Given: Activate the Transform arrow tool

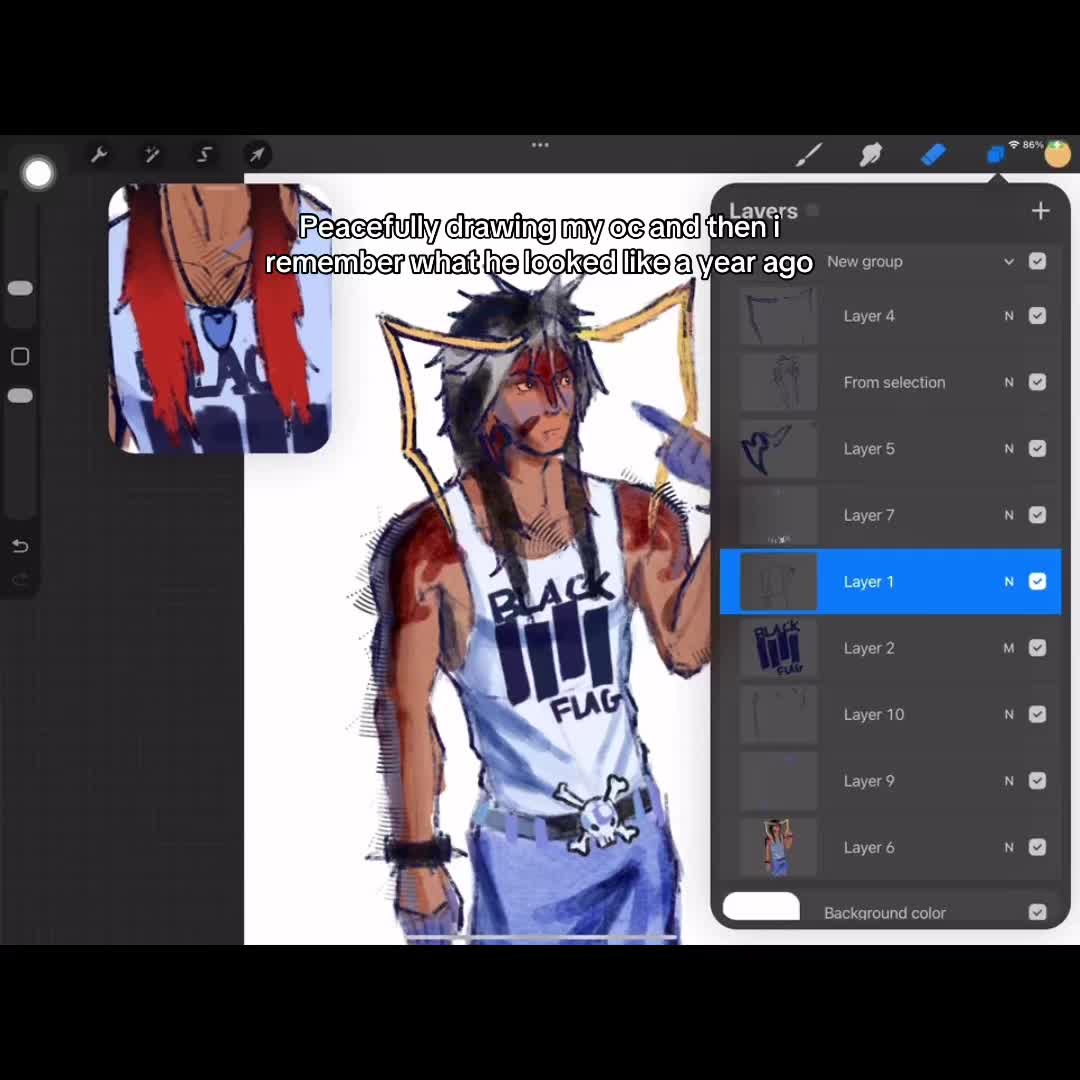Looking at the screenshot, I should pyautogui.click(x=256, y=154).
